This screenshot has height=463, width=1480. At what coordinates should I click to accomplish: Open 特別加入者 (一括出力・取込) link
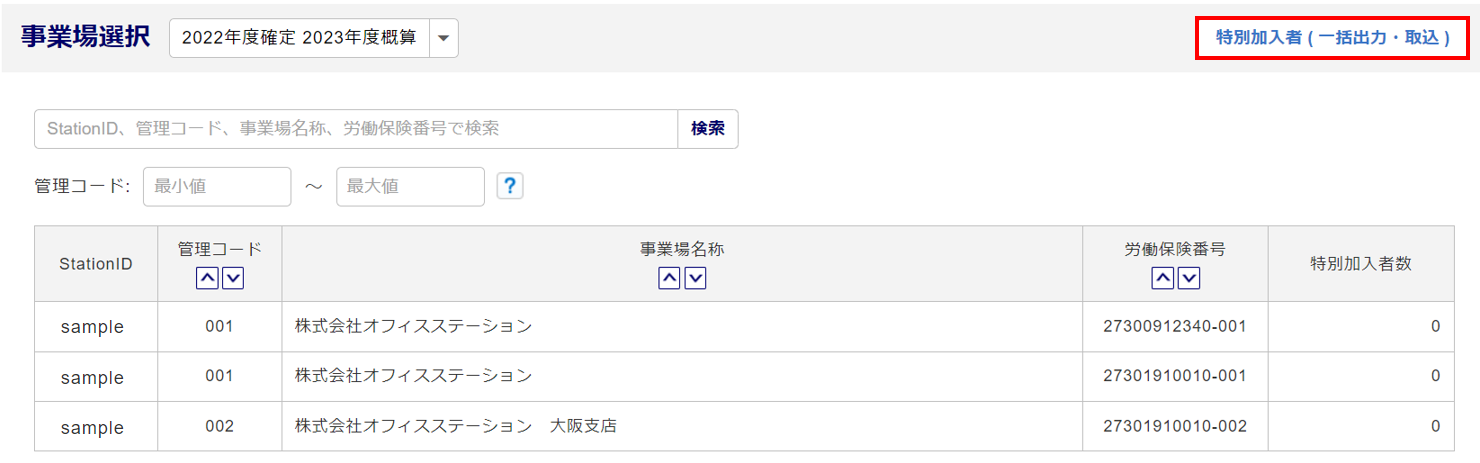tap(1333, 38)
